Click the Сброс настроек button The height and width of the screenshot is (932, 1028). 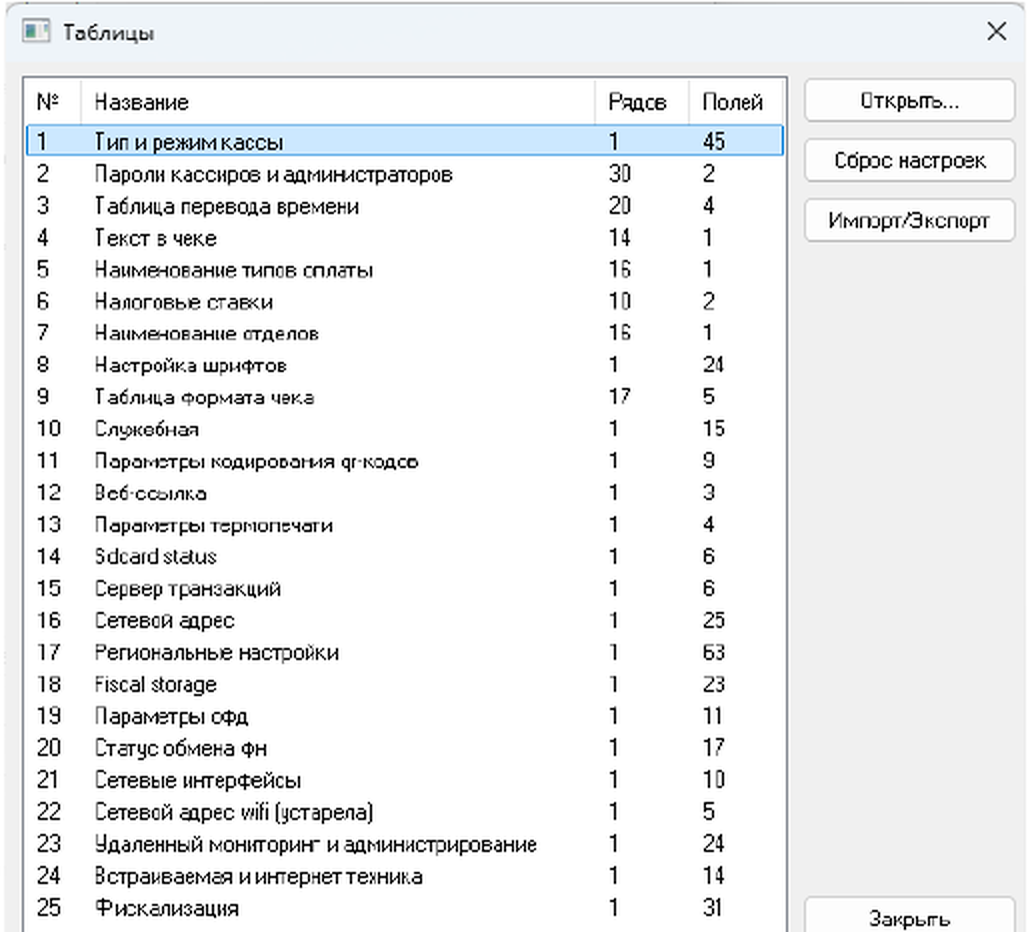(x=909, y=160)
